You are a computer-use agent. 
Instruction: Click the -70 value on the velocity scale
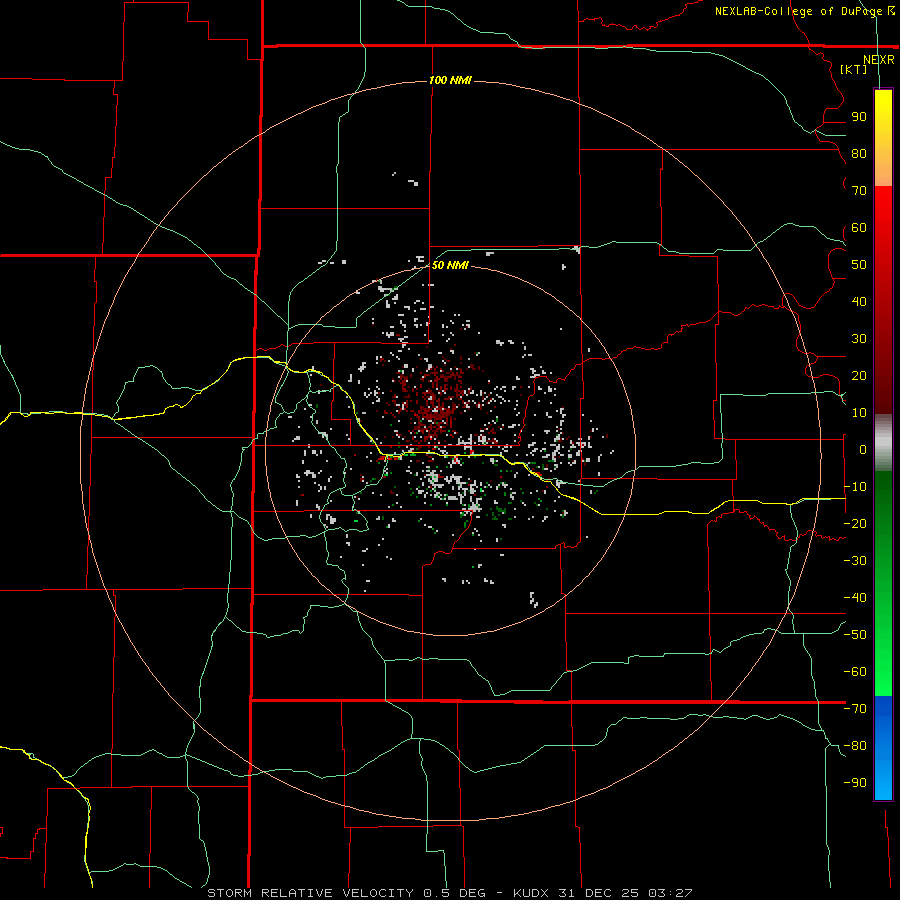(x=855, y=709)
